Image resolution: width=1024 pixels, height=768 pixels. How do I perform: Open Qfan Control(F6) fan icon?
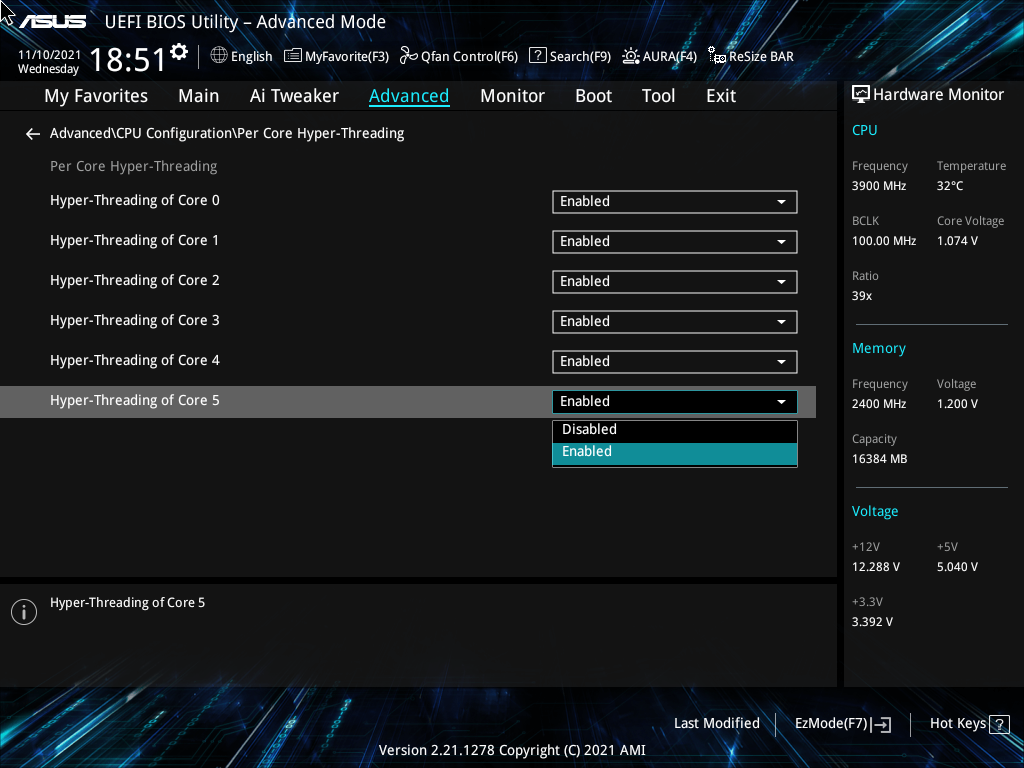409,56
